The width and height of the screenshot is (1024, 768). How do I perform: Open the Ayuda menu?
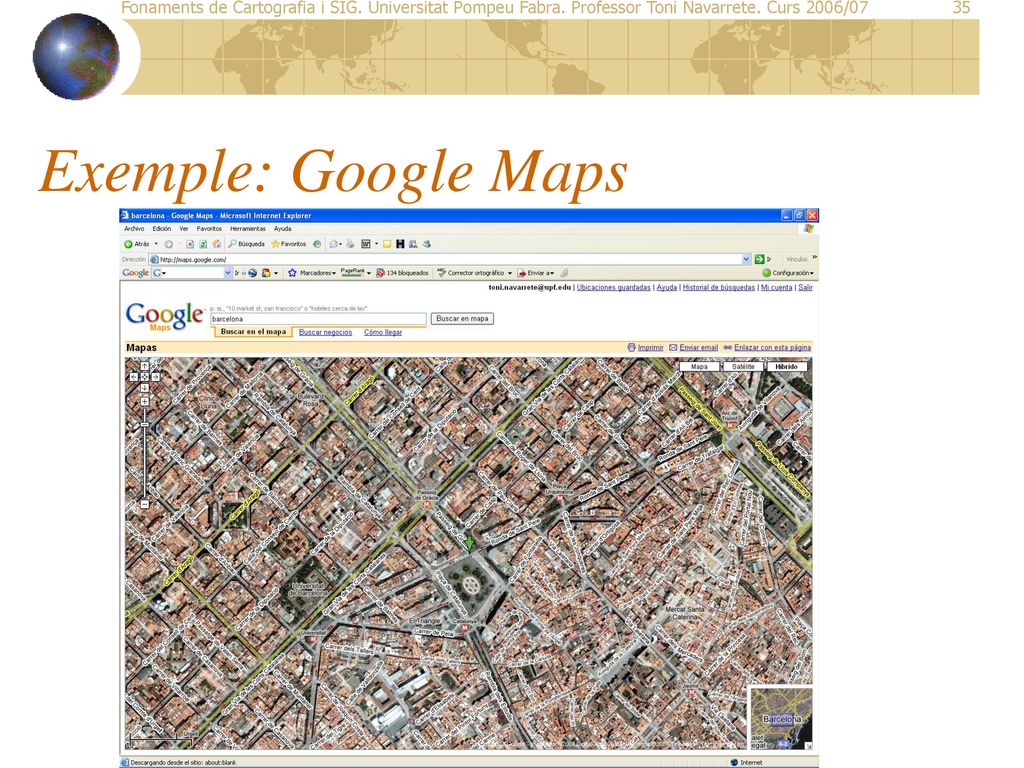click(x=282, y=229)
